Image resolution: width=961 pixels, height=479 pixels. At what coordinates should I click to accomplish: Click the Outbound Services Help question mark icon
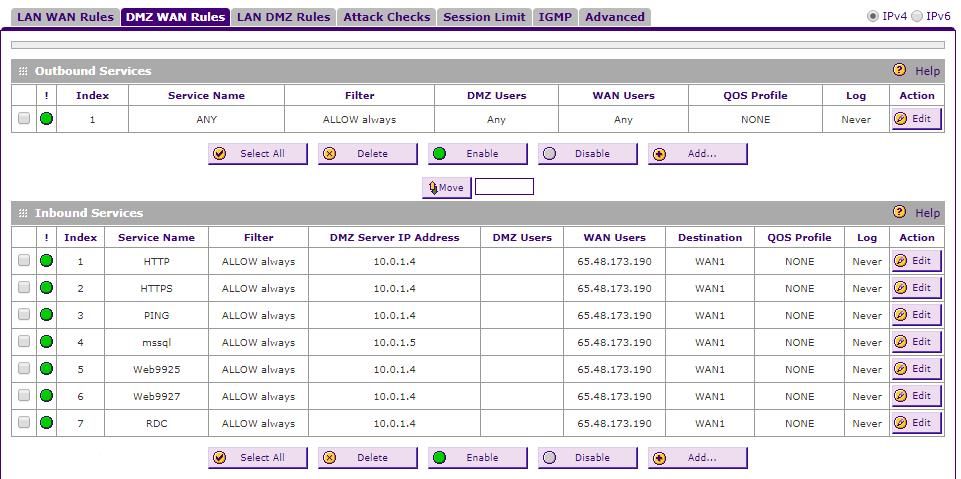[899, 71]
